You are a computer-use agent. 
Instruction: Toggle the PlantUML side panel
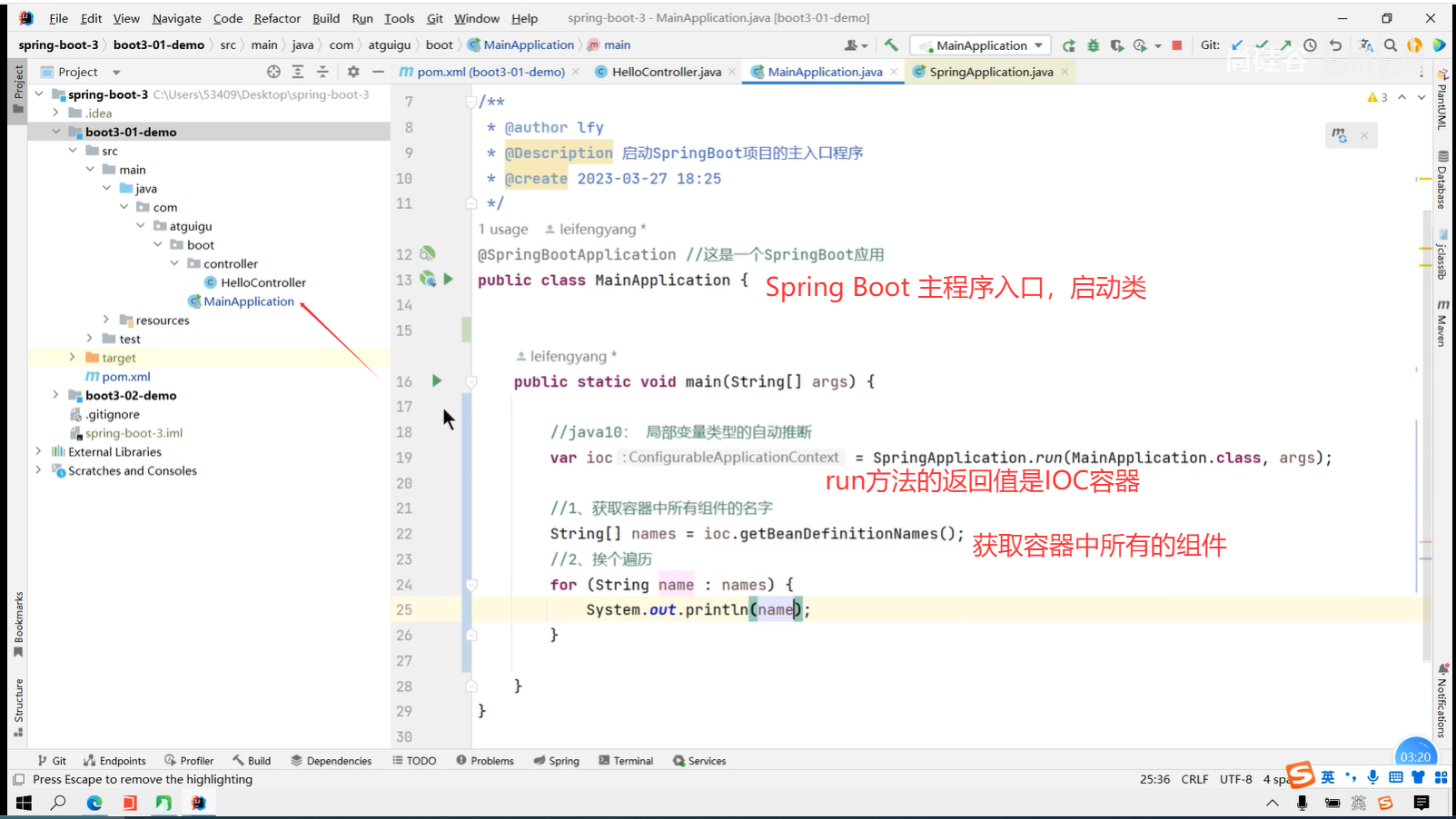click(1442, 98)
